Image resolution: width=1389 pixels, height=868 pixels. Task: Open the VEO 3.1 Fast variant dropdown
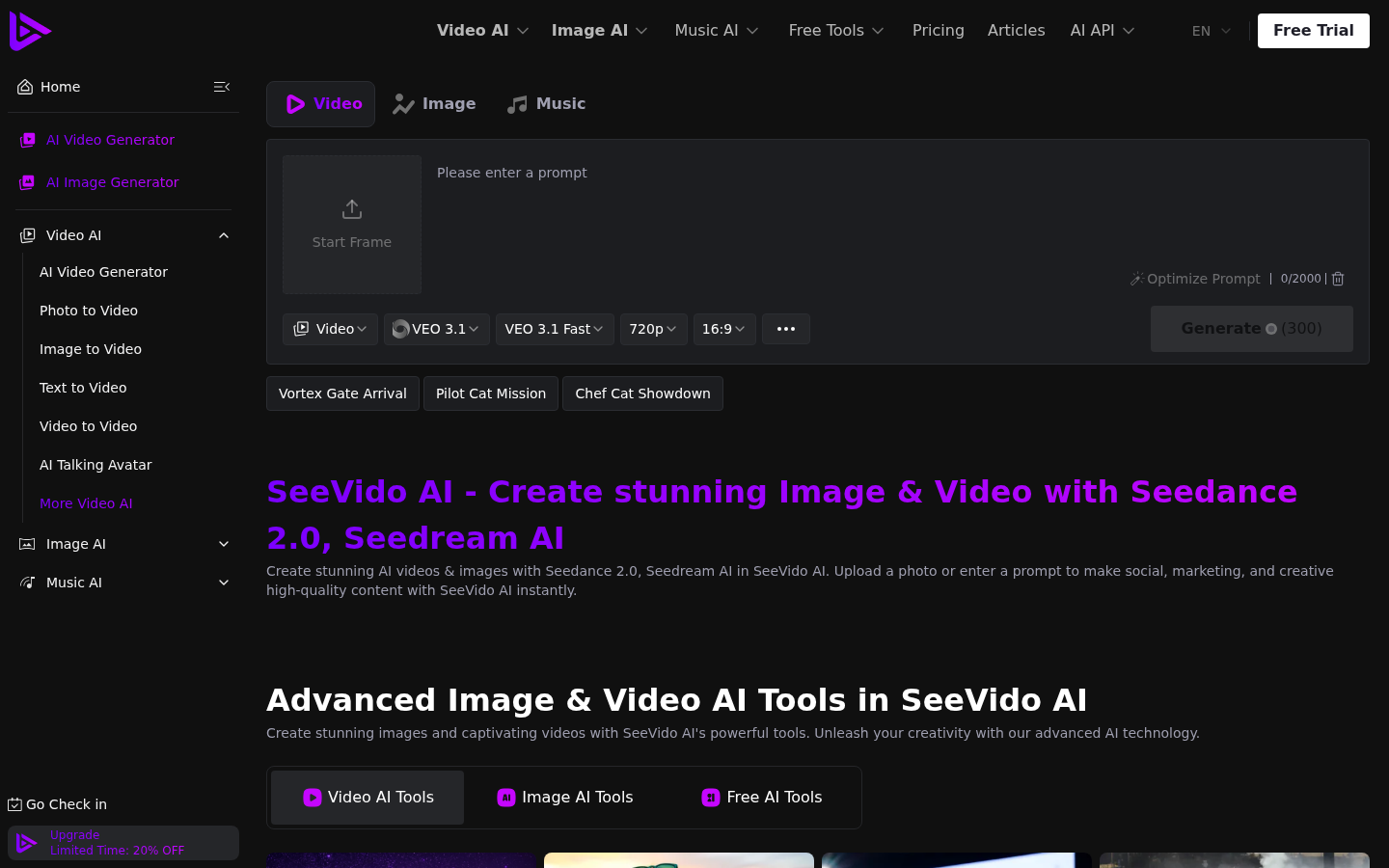coord(555,329)
